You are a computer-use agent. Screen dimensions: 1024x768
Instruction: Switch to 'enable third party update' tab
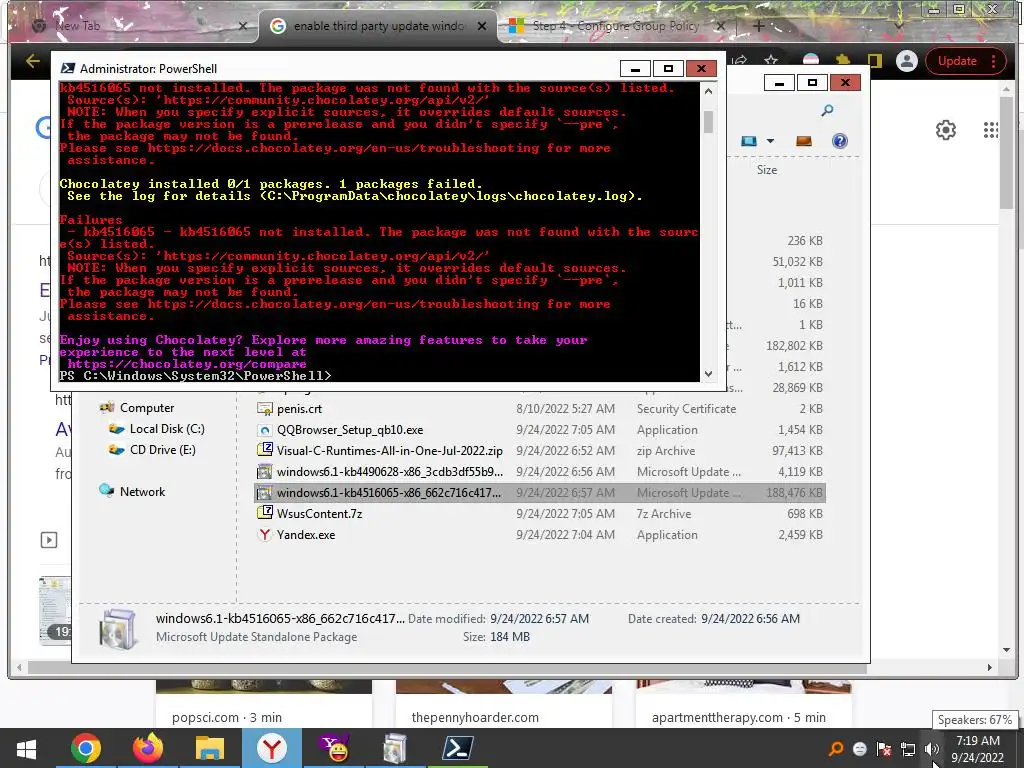click(x=379, y=26)
